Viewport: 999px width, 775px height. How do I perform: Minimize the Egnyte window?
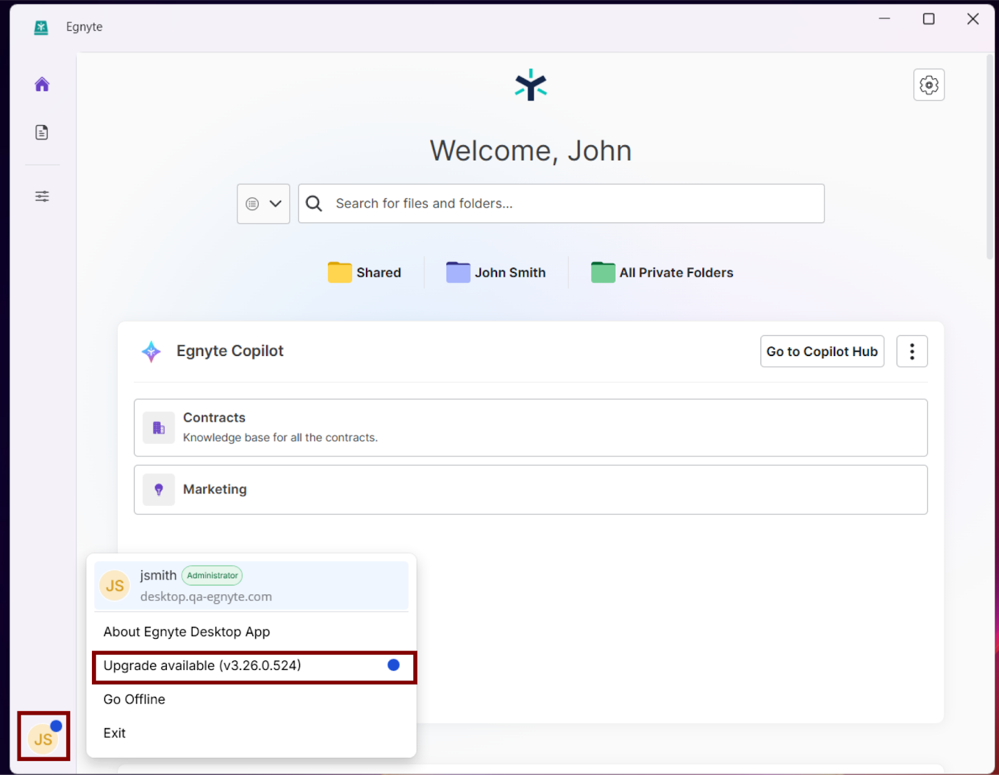(x=884, y=19)
